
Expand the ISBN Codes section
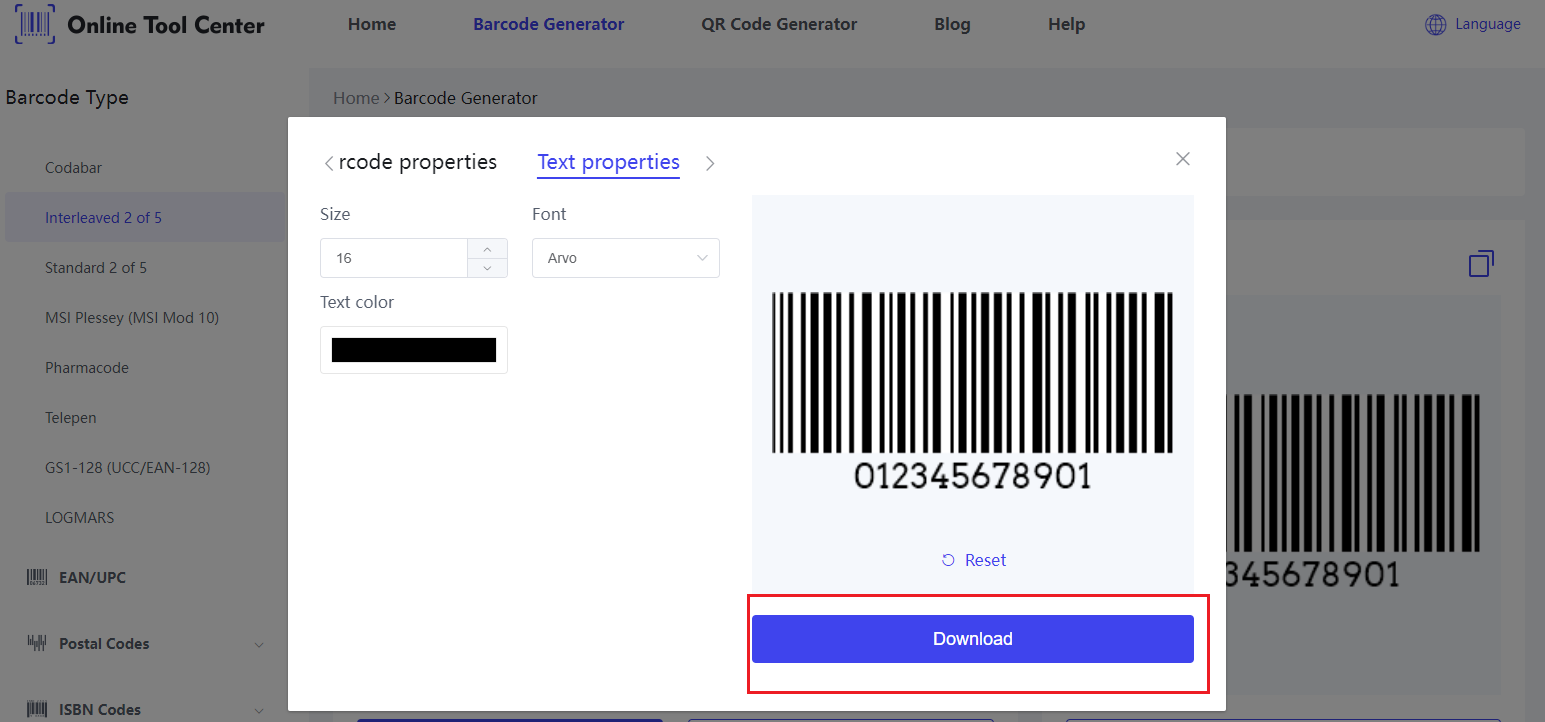coord(260,710)
